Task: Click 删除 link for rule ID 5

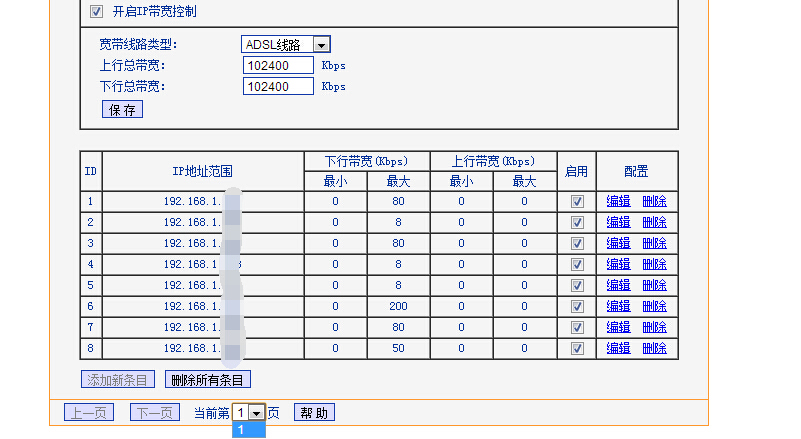Action: [x=654, y=285]
